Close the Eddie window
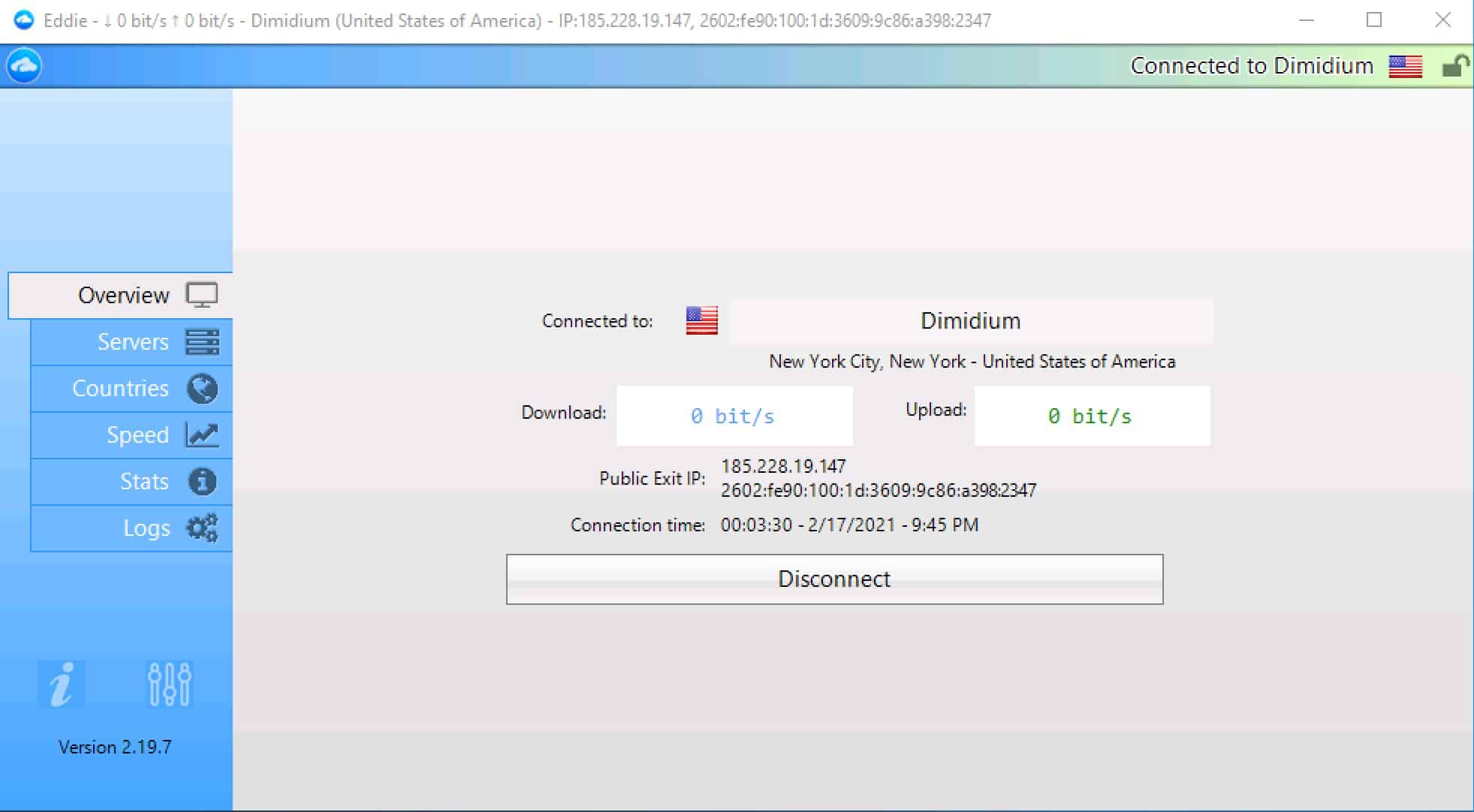Image resolution: width=1474 pixels, height=812 pixels. [1442, 20]
